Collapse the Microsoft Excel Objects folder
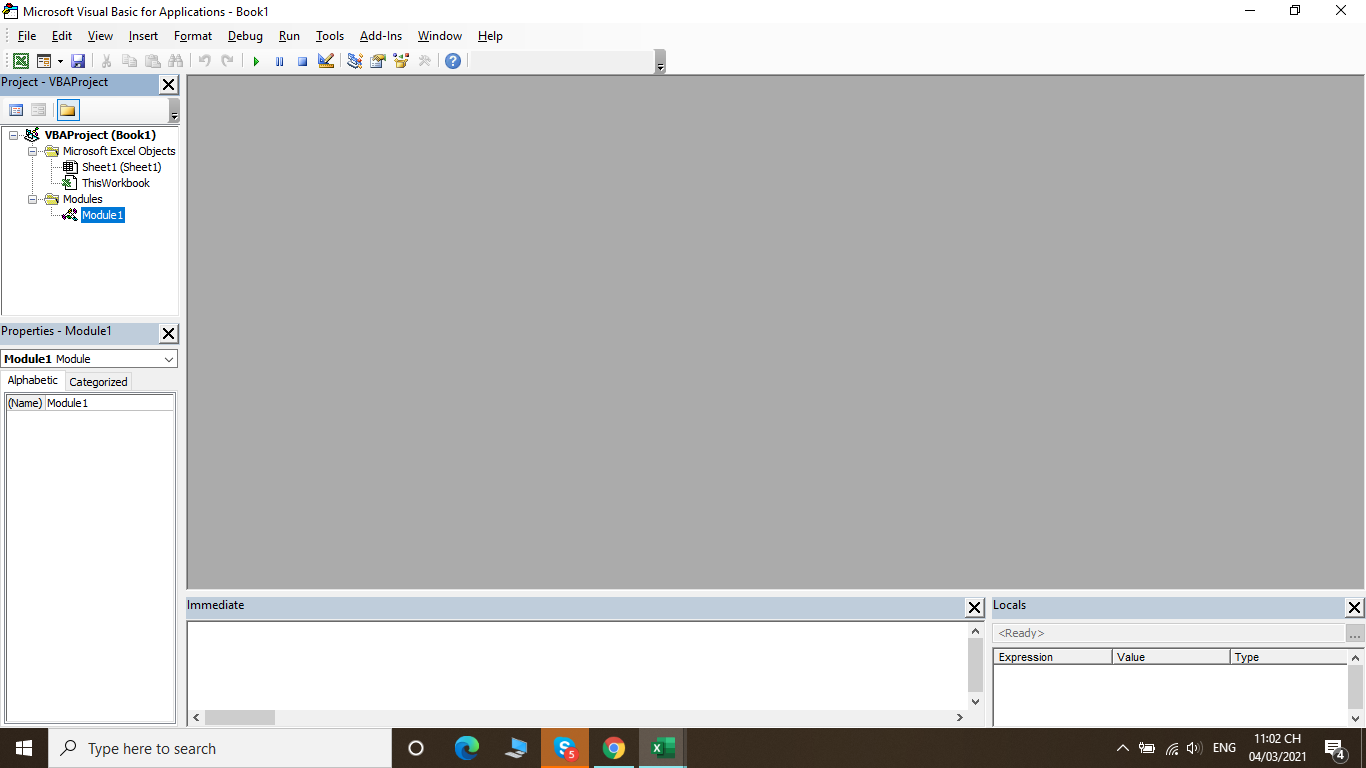 tap(33, 151)
